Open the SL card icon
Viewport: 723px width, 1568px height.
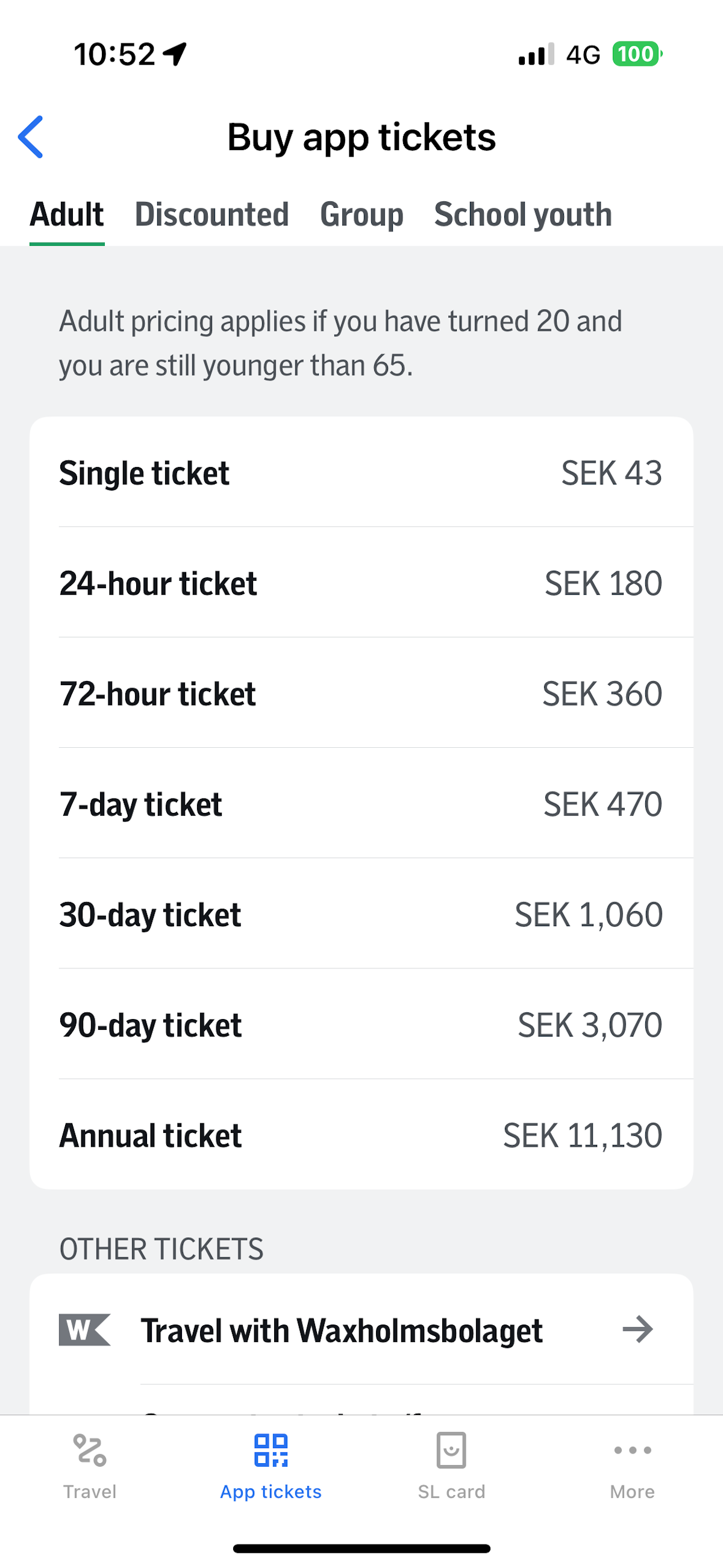[451, 1450]
